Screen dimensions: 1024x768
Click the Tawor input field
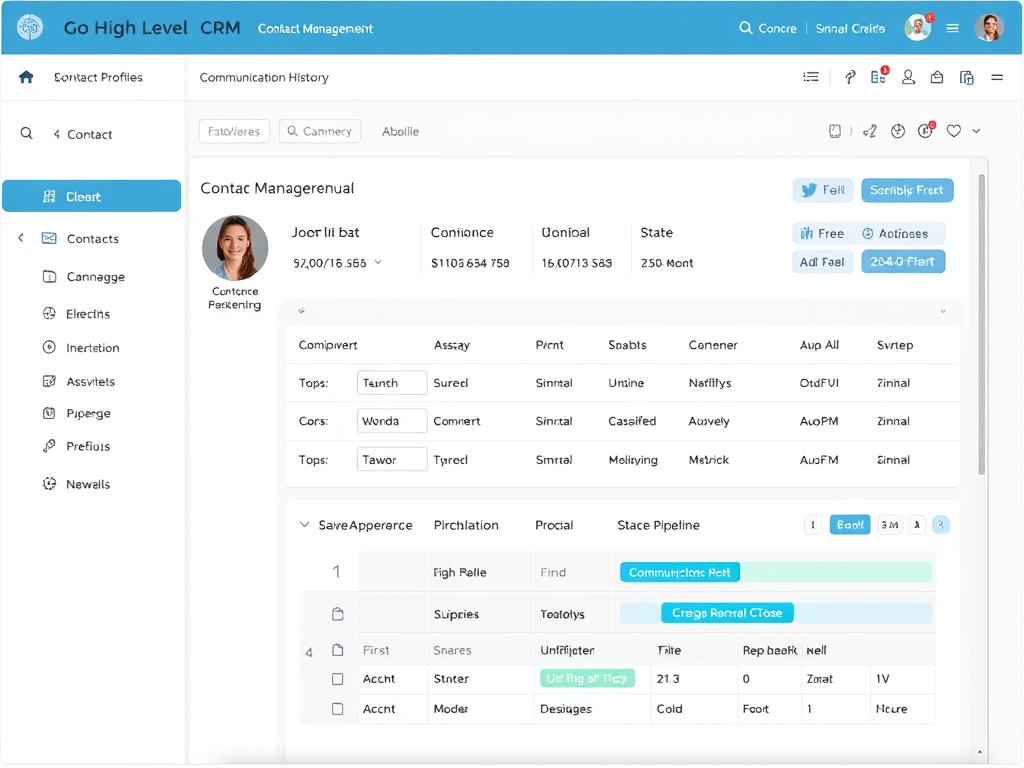(x=392, y=460)
